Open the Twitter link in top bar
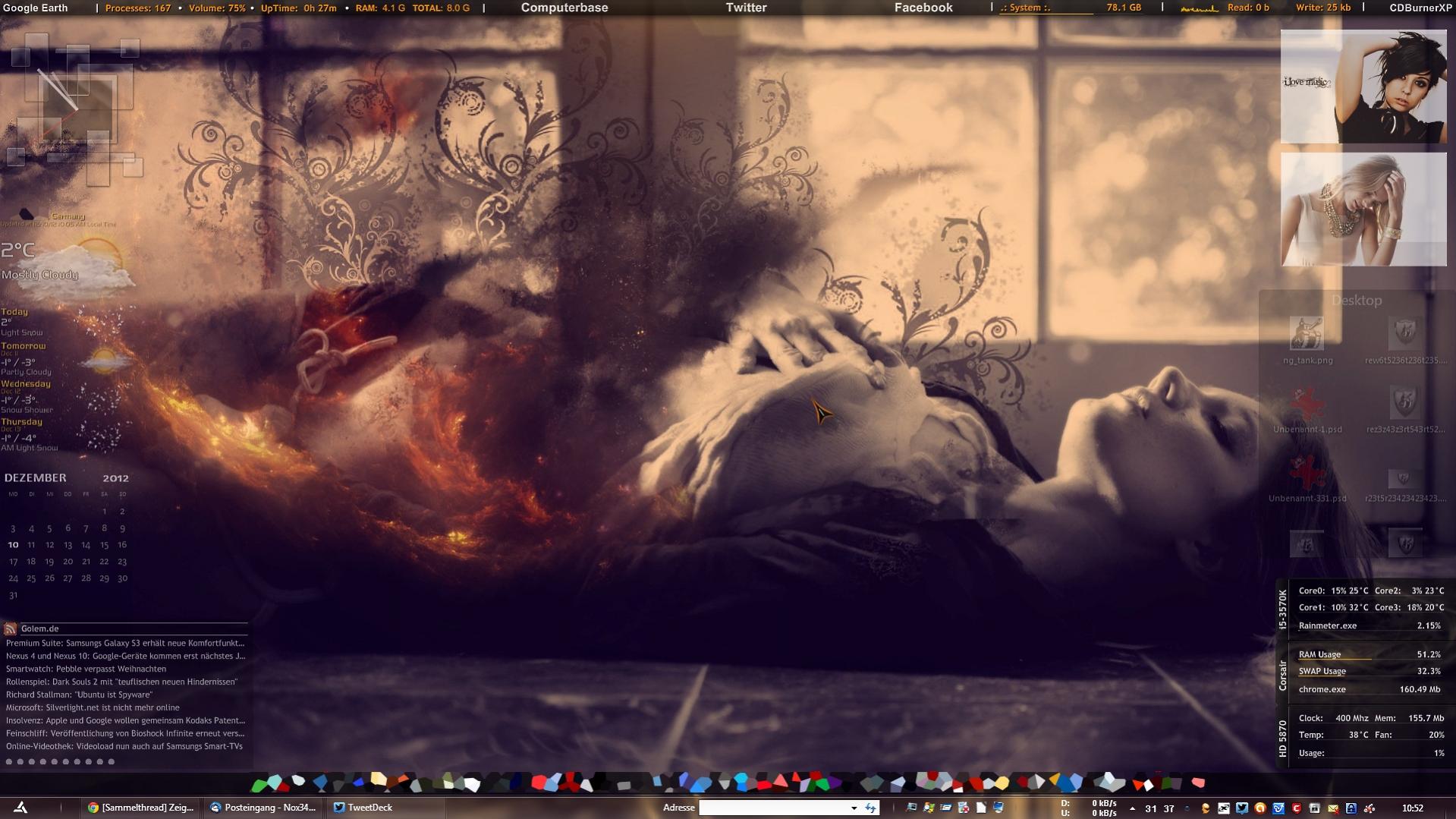The width and height of the screenshot is (1456, 819). (x=746, y=8)
